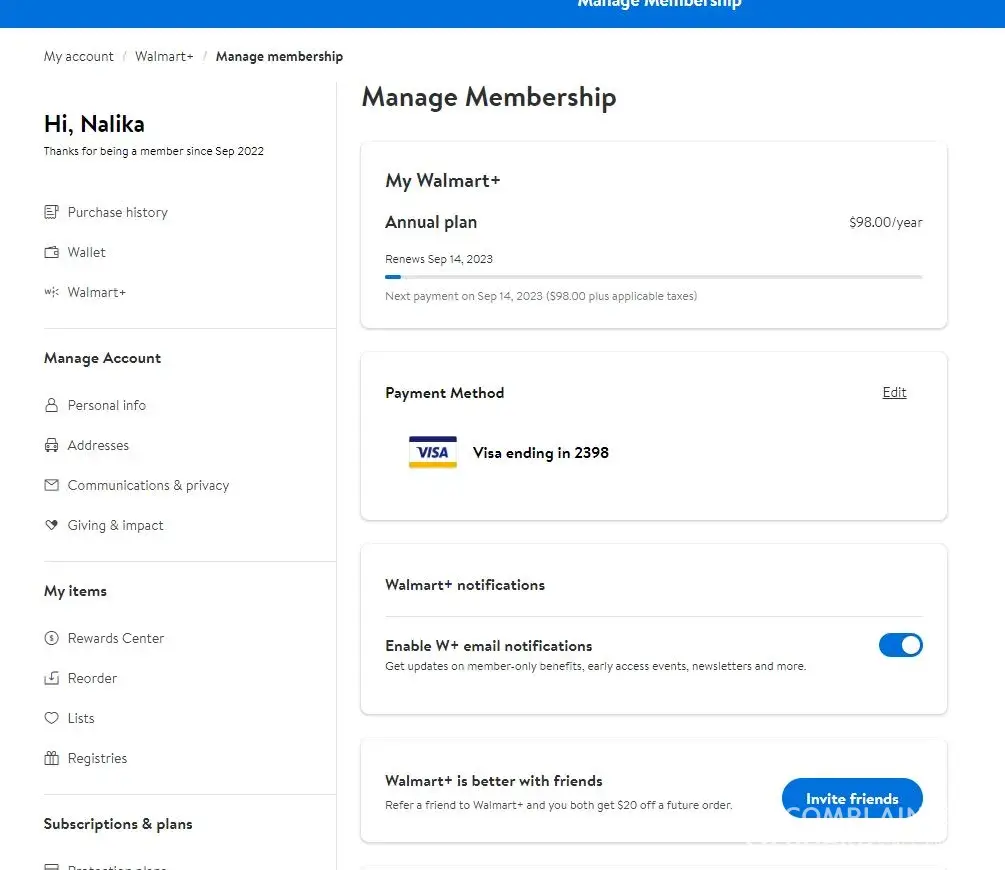Click the Giving & impact heart icon
This screenshot has width=1005, height=870.
click(x=52, y=525)
